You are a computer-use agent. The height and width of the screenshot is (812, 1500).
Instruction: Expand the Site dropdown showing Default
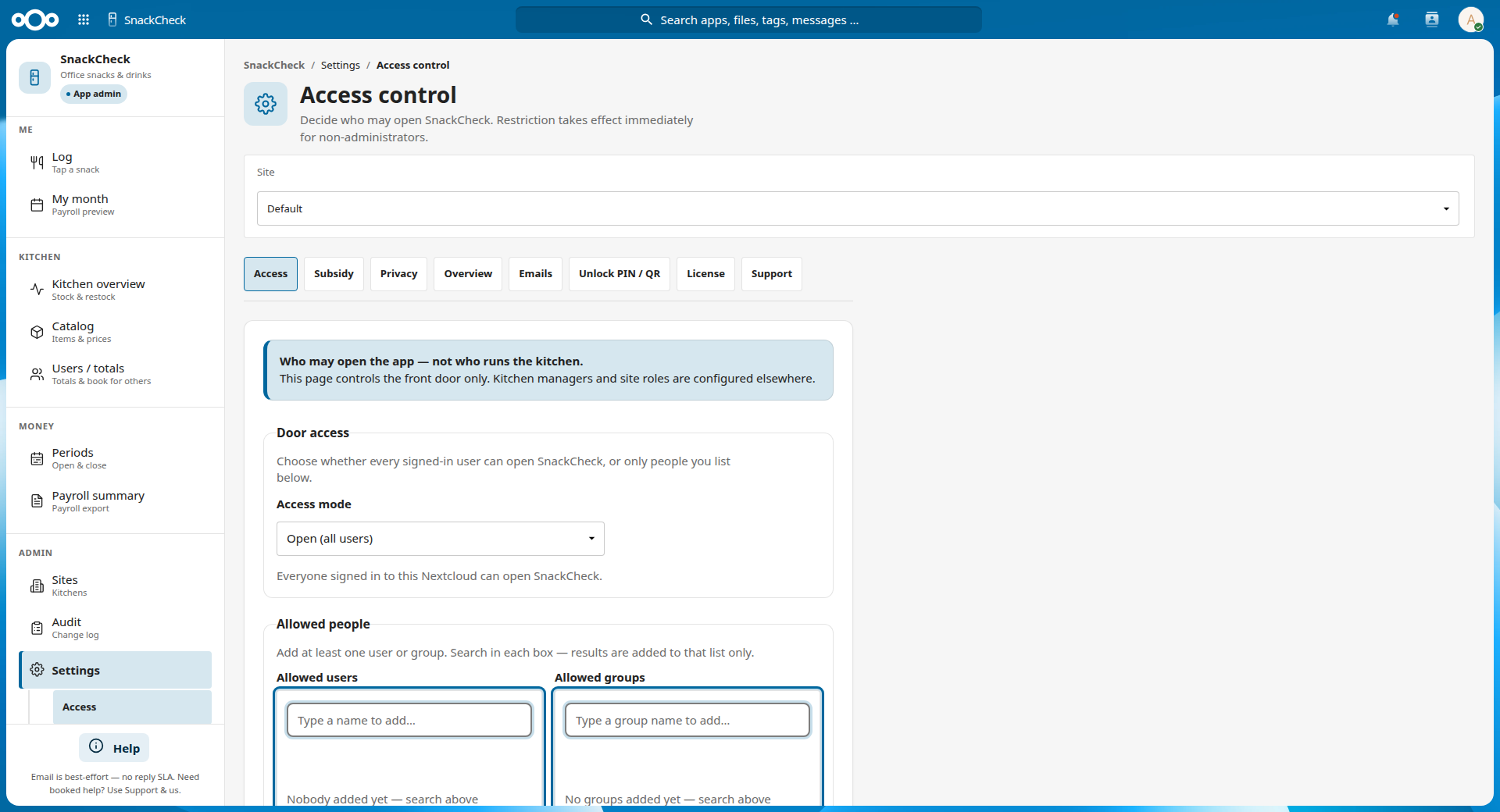(858, 208)
